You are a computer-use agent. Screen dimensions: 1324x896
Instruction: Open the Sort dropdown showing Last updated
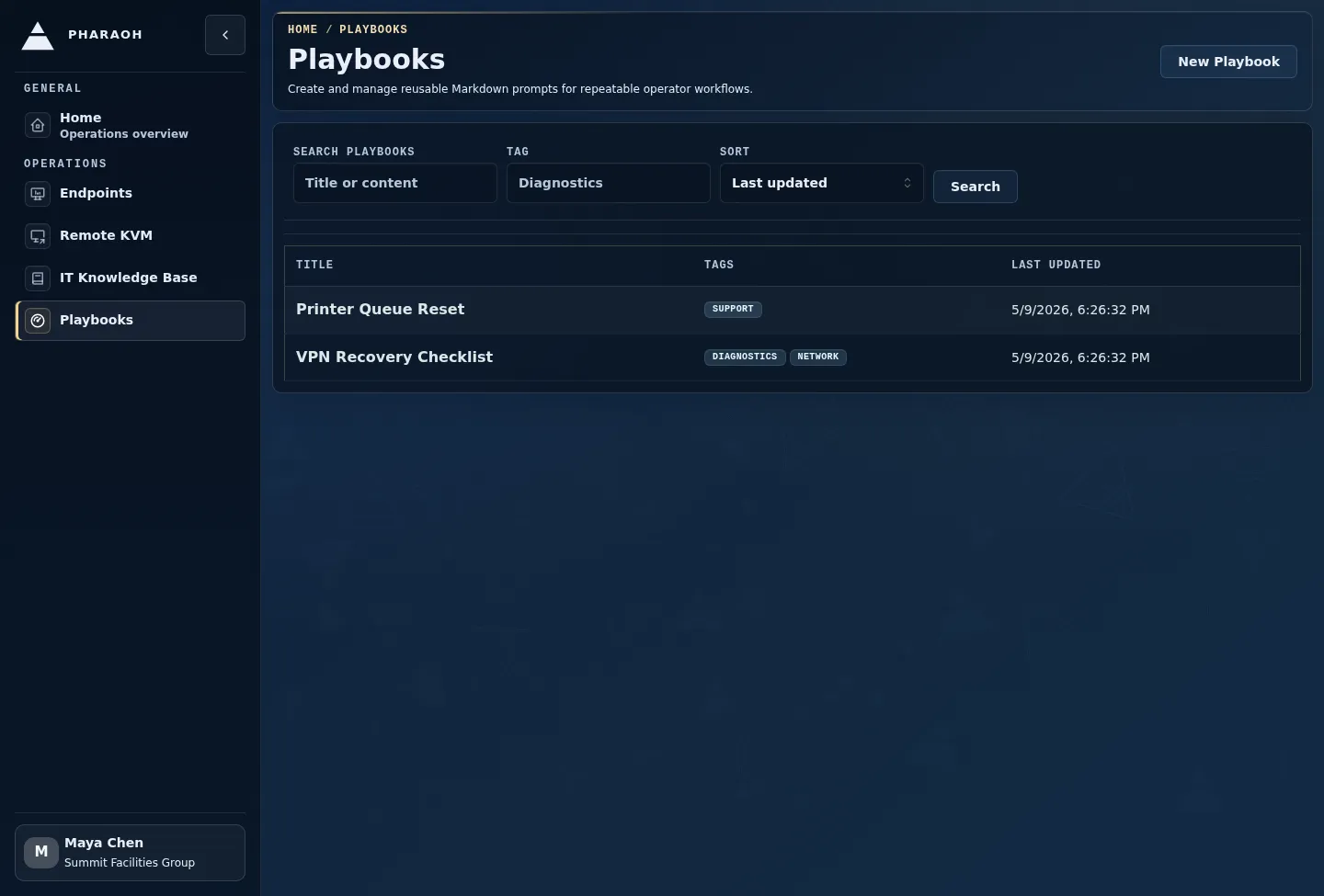coord(822,183)
